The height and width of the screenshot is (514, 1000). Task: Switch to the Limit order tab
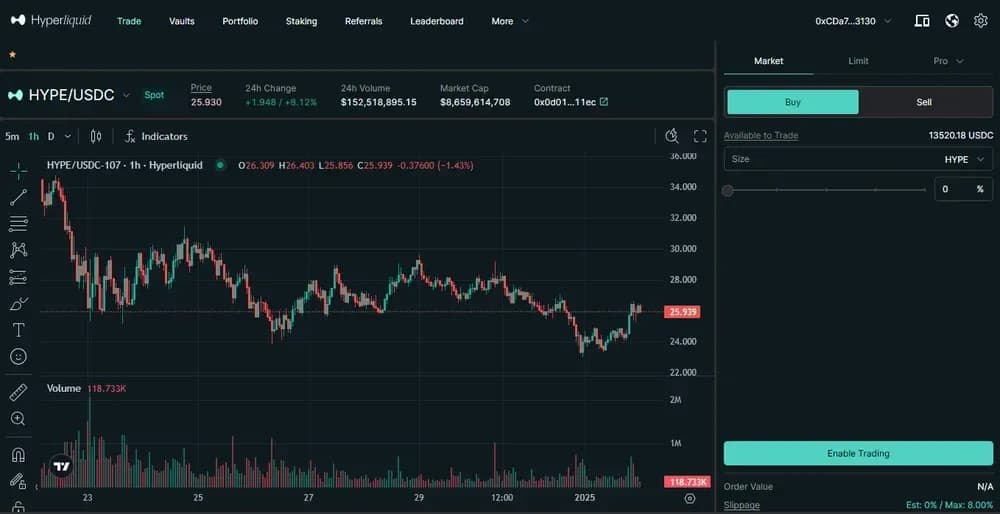[x=858, y=61]
